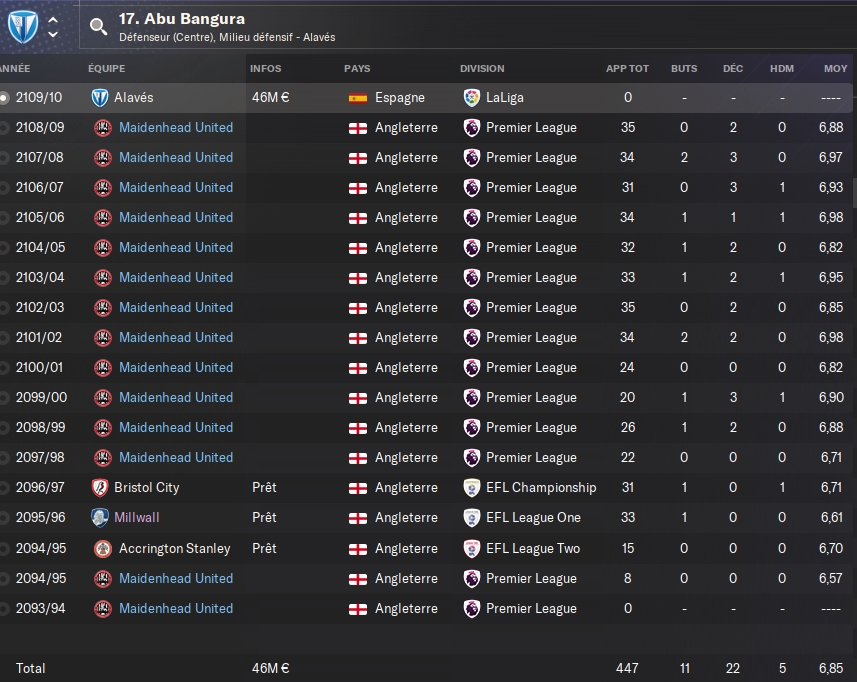Click the Accrington Stanley club badge
857x682 pixels.
[102, 548]
